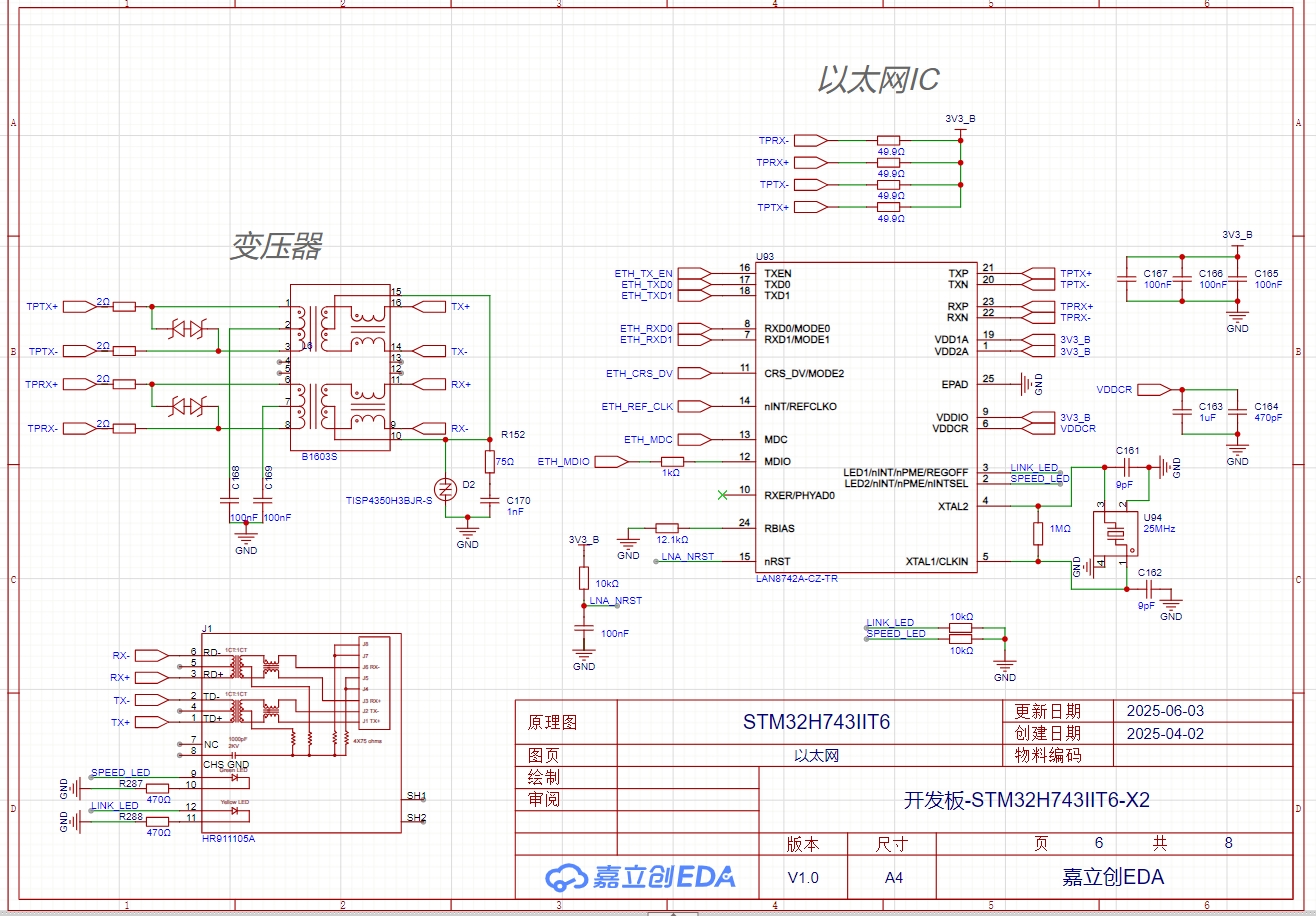Select the ETH_MDIO net port
1316x916 pixels.
tap(612, 461)
